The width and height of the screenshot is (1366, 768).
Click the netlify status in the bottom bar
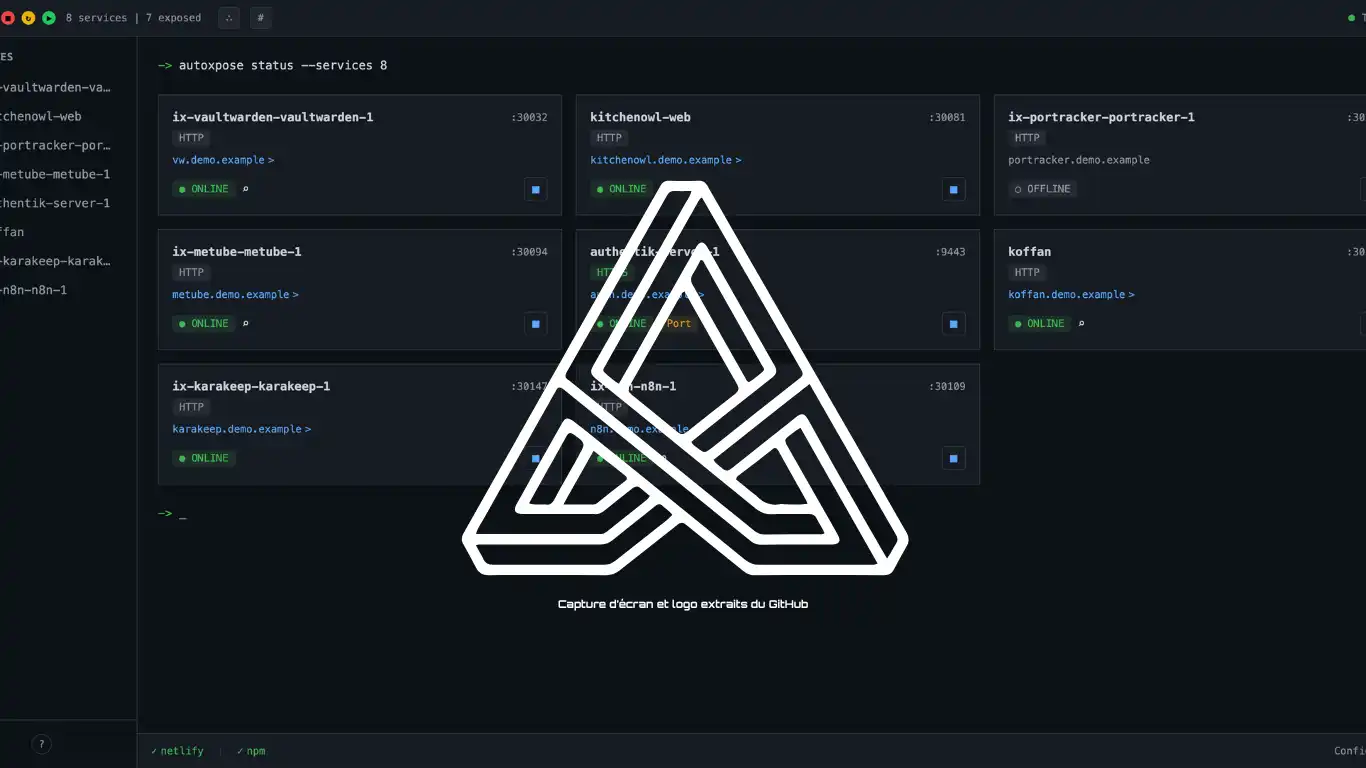(177, 751)
